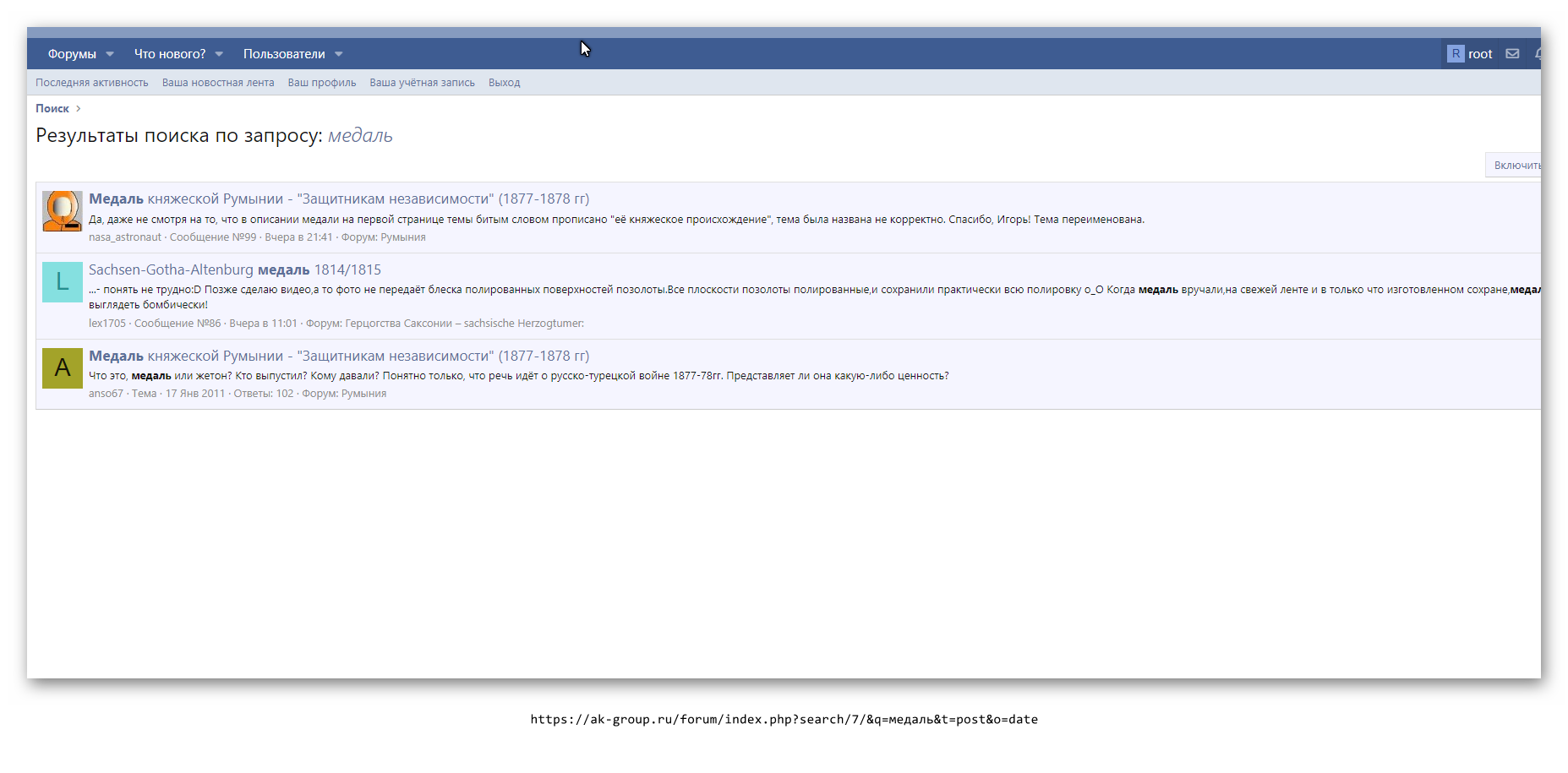Click the green 'L' avatar of lex1705
This screenshot has height=773, width=1568.
point(62,282)
